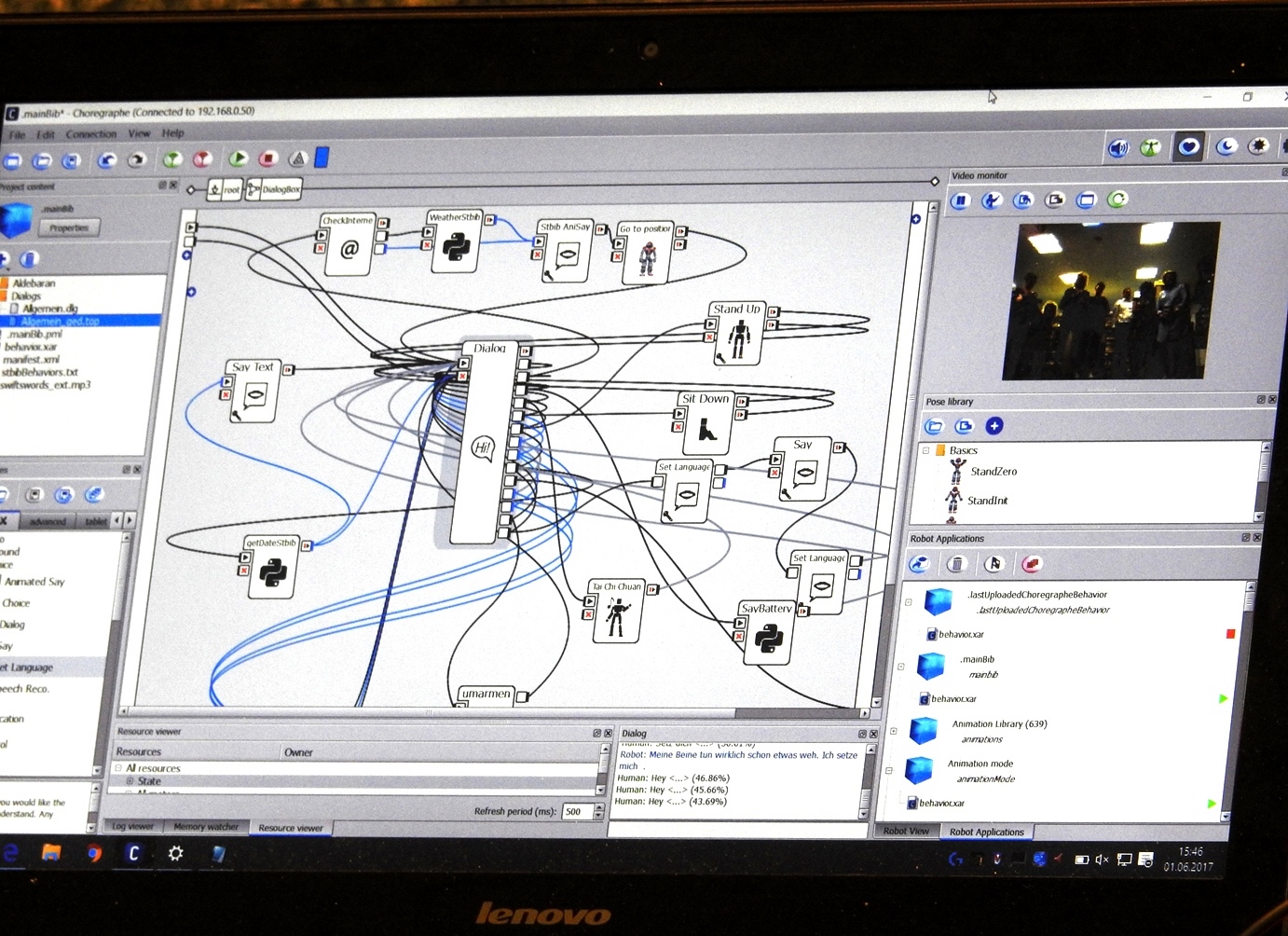Screen dimensions: 1288x936
Task: Select the StandZero pose
Action: tap(993, 472)
